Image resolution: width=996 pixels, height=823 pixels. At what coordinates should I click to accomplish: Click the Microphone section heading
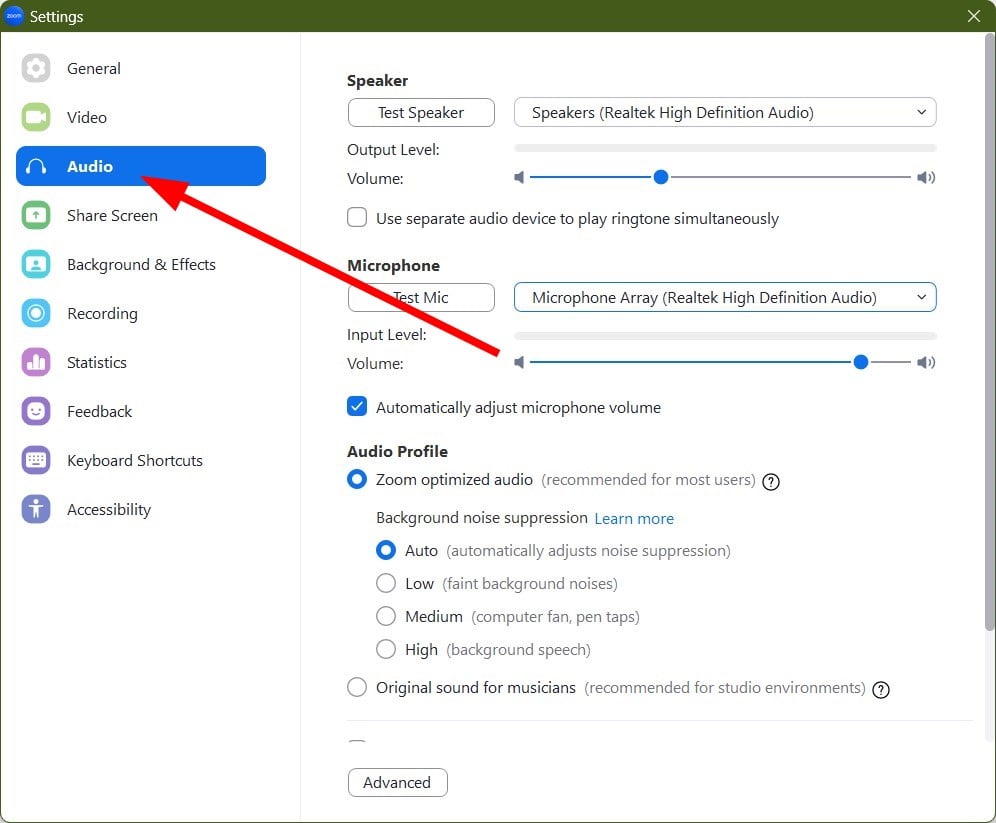point(393,265)
